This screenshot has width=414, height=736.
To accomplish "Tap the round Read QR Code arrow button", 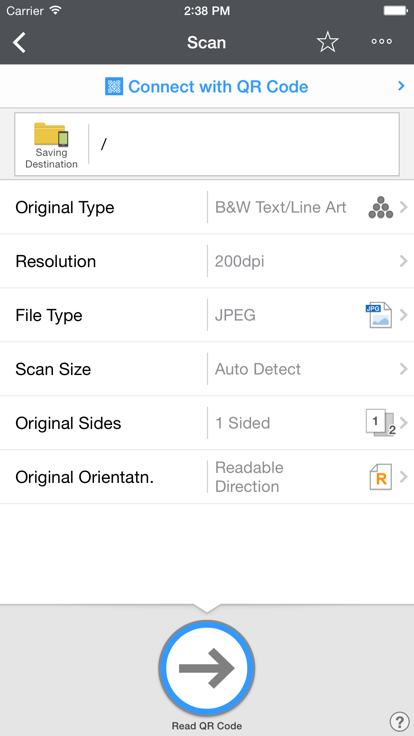I will point(207,667).
